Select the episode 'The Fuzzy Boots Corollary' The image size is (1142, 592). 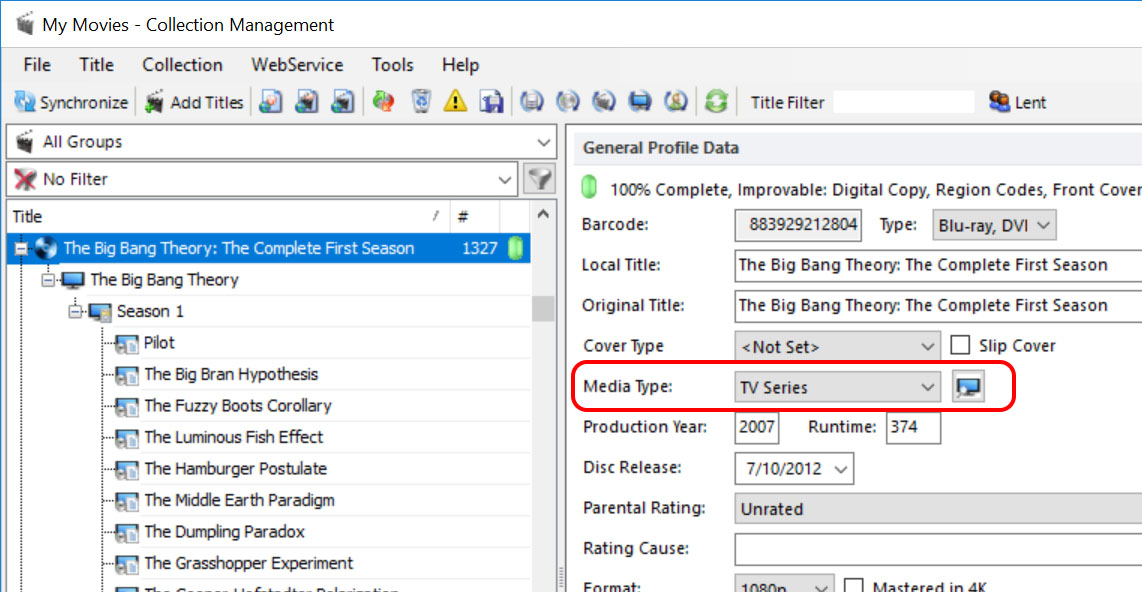click(x=237, y=406)
